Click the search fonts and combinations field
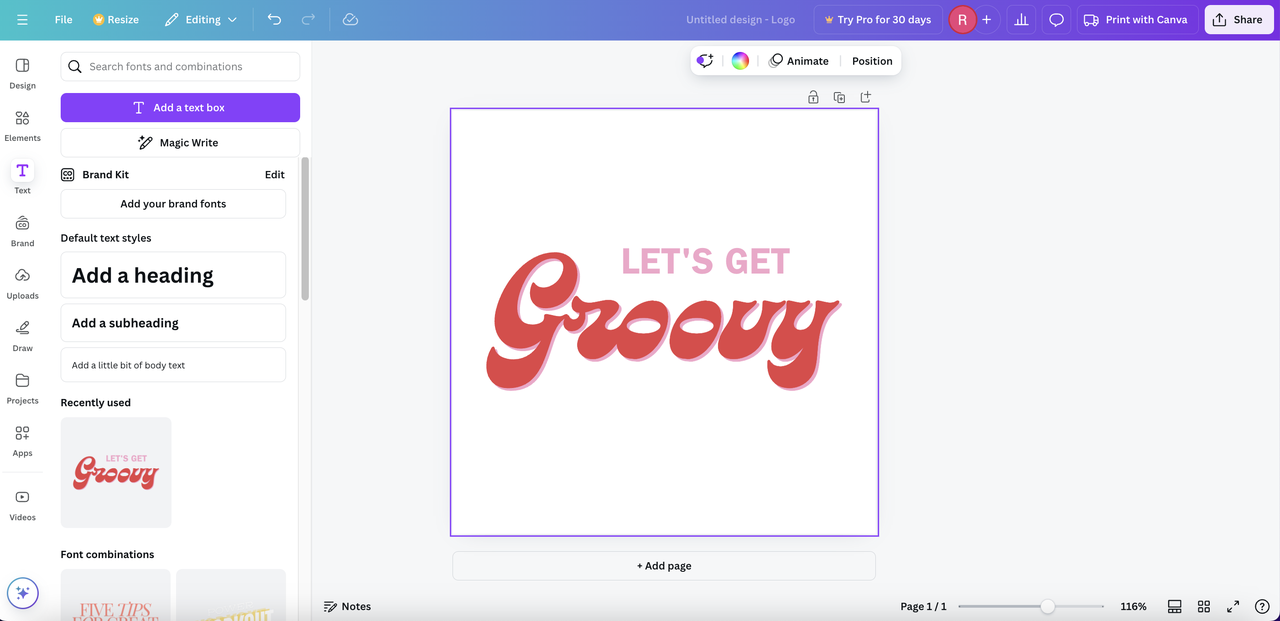 point(180,66)
